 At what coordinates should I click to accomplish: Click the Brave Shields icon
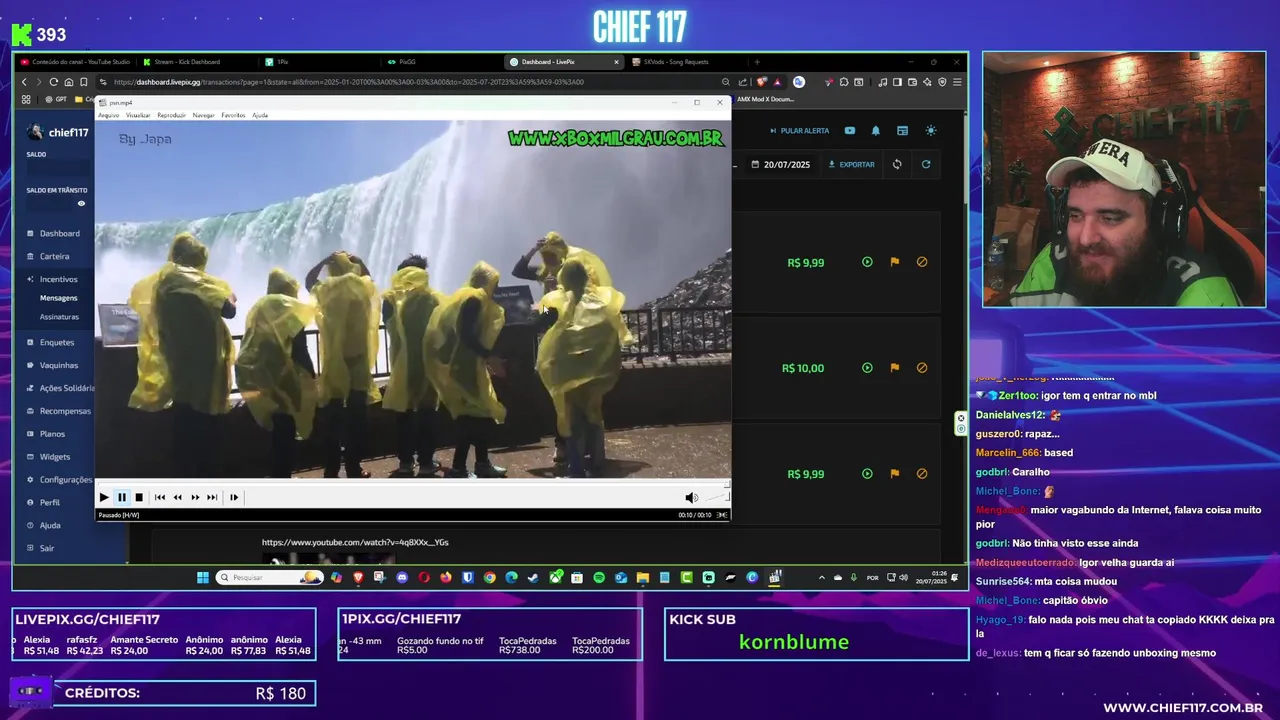tap(762, 82)
